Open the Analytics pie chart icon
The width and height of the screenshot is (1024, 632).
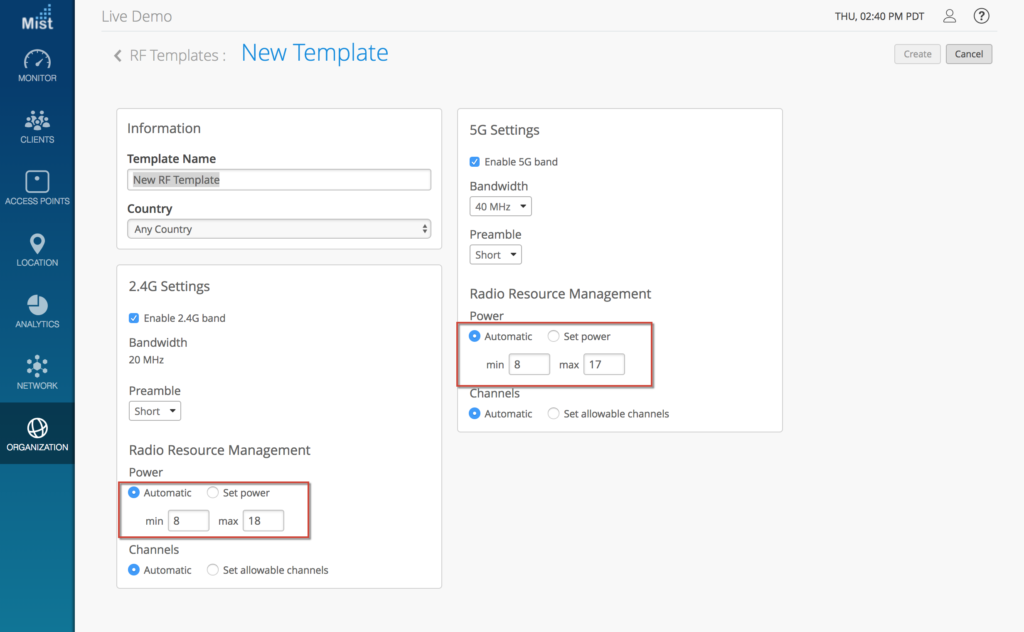tap(37, 305)
